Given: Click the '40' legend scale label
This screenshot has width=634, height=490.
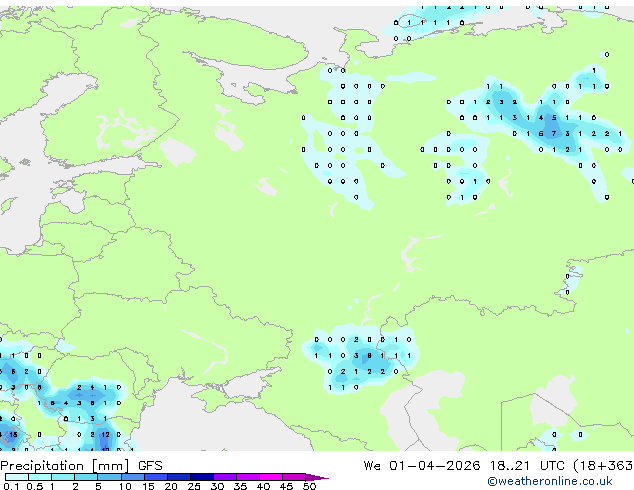Looking at the screenshot, I should (x=263, y=486).
